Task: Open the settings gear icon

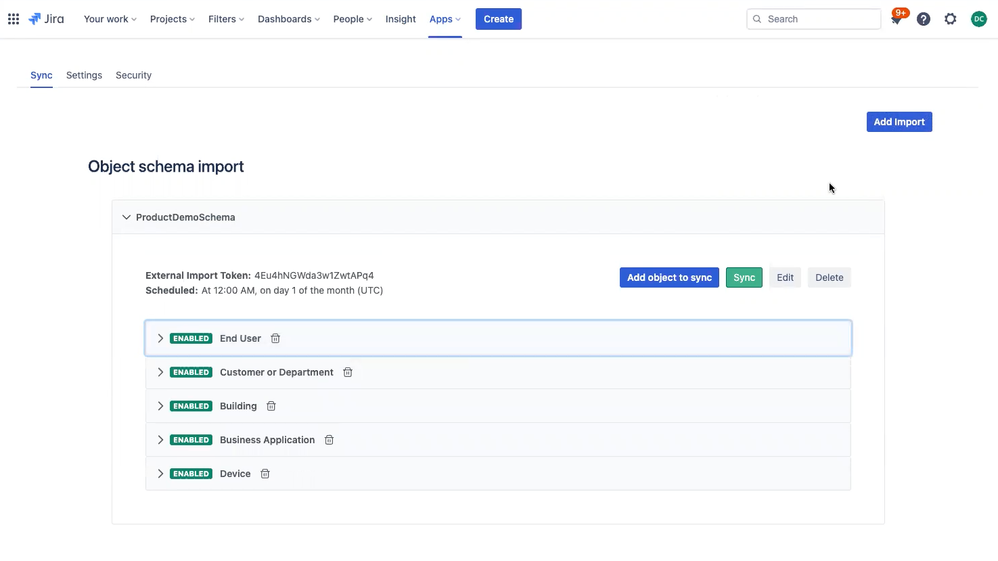Action: 950,19
